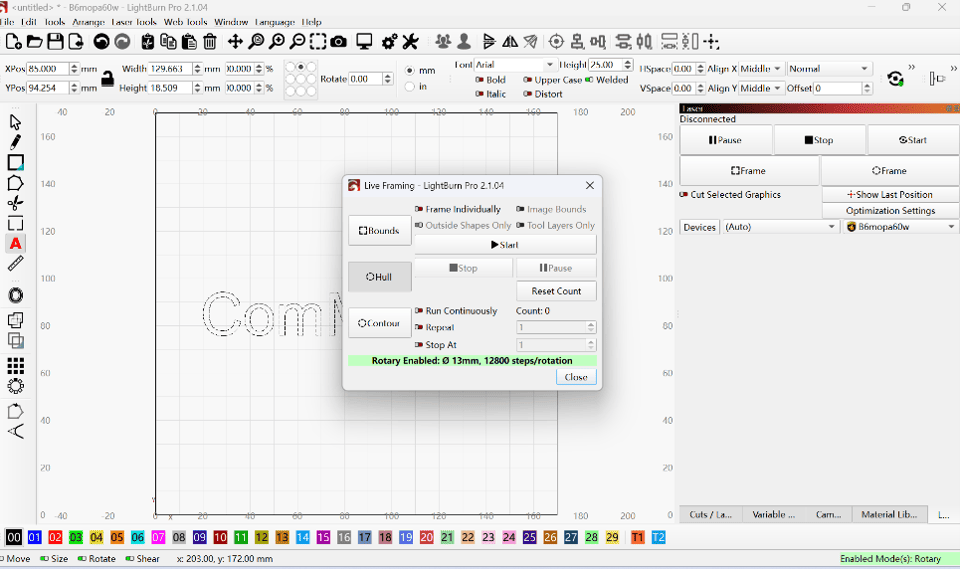
Task: Click the Optimization Settings button
Action: [x=890, y=211]
